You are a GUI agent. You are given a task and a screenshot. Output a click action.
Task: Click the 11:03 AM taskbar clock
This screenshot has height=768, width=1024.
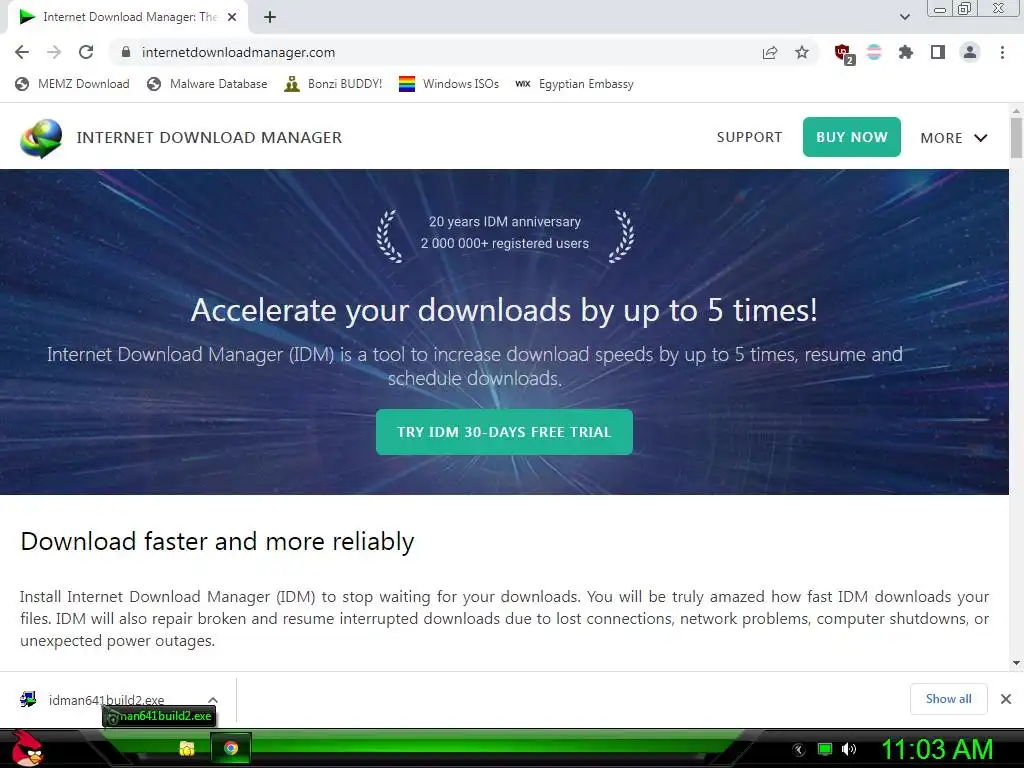937,749
